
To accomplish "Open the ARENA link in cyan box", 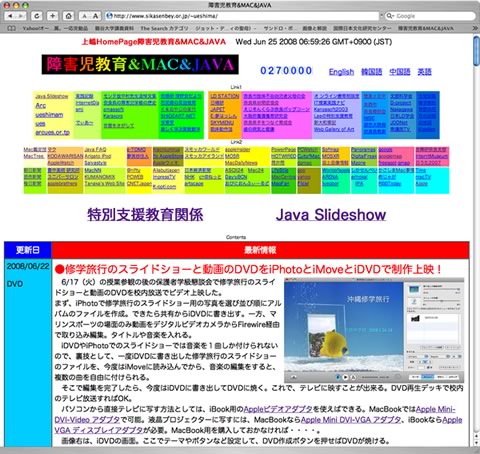I will coord(330,177).
